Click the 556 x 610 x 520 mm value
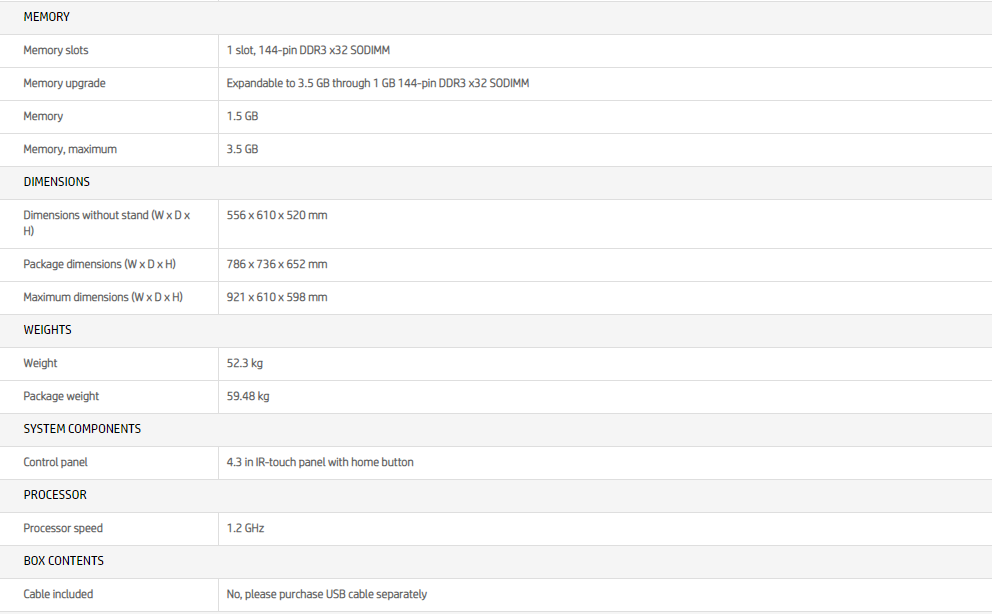This screenshot has width=992, height=614. (277, 215)
